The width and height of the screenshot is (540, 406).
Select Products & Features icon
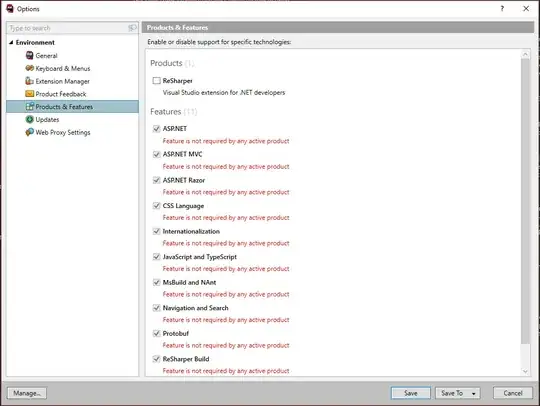[30, 106]
